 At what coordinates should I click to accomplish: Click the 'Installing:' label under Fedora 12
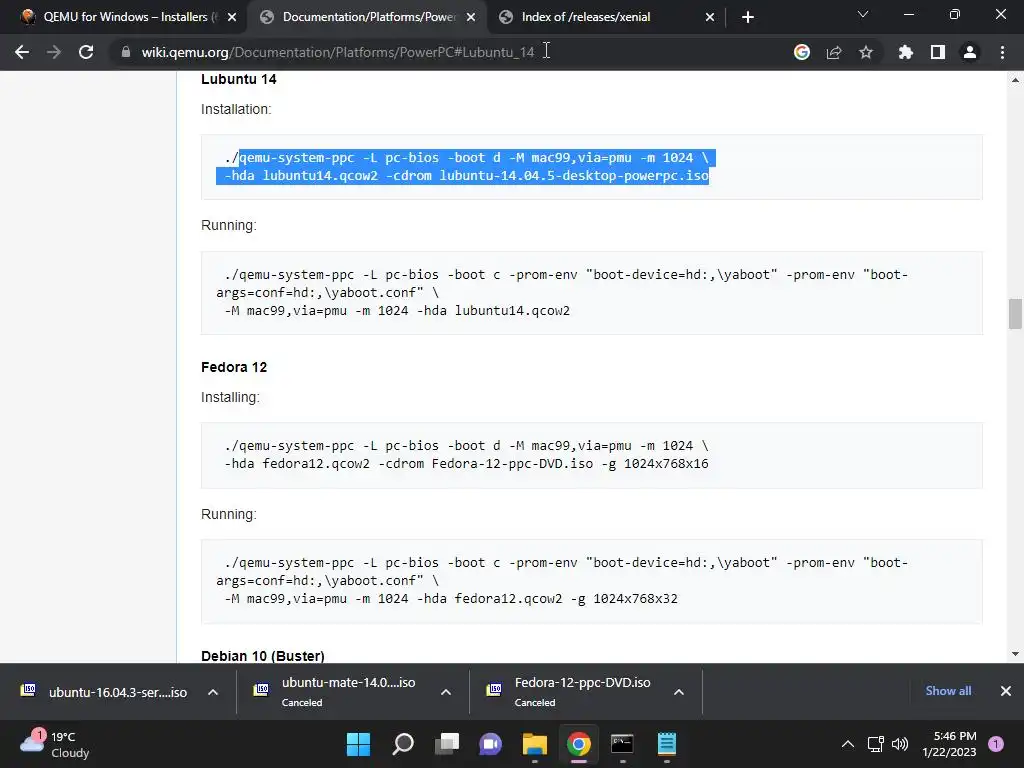(230, 397)
